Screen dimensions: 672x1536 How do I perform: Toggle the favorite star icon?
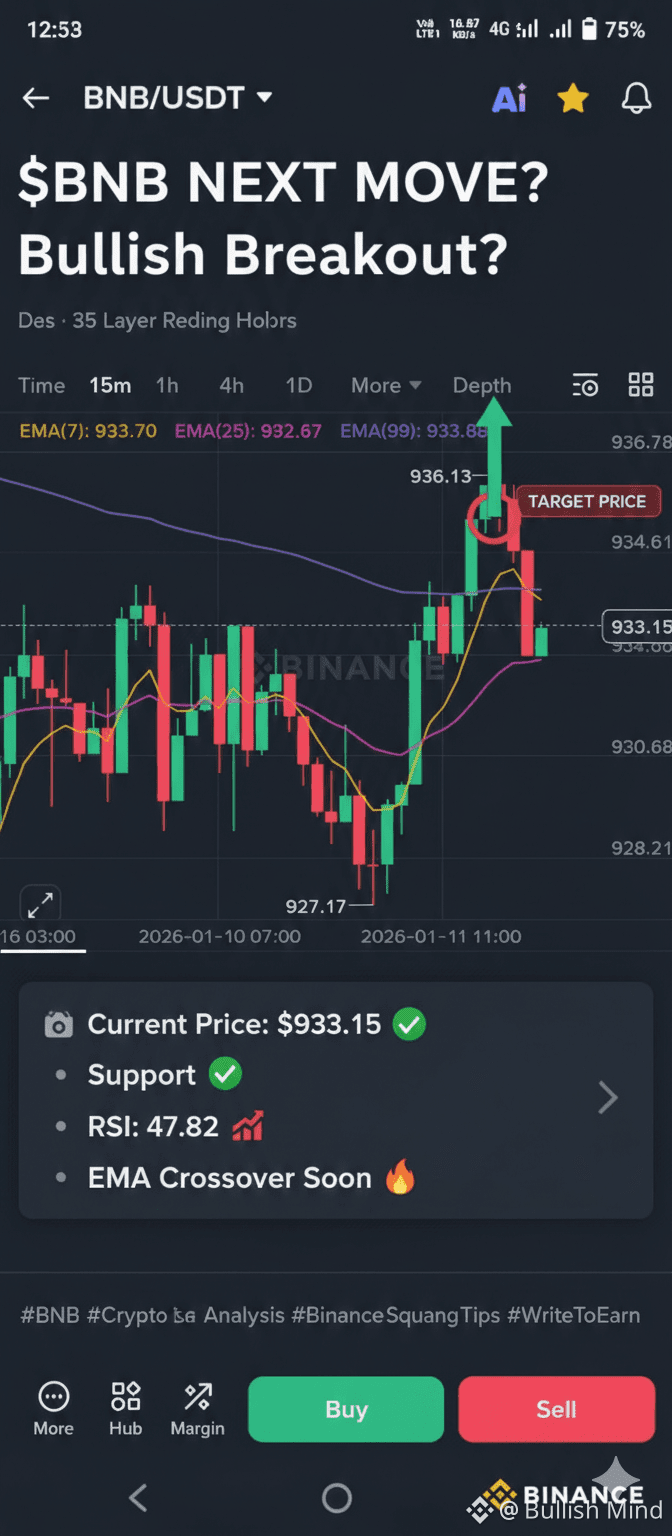tap(572, 98)
